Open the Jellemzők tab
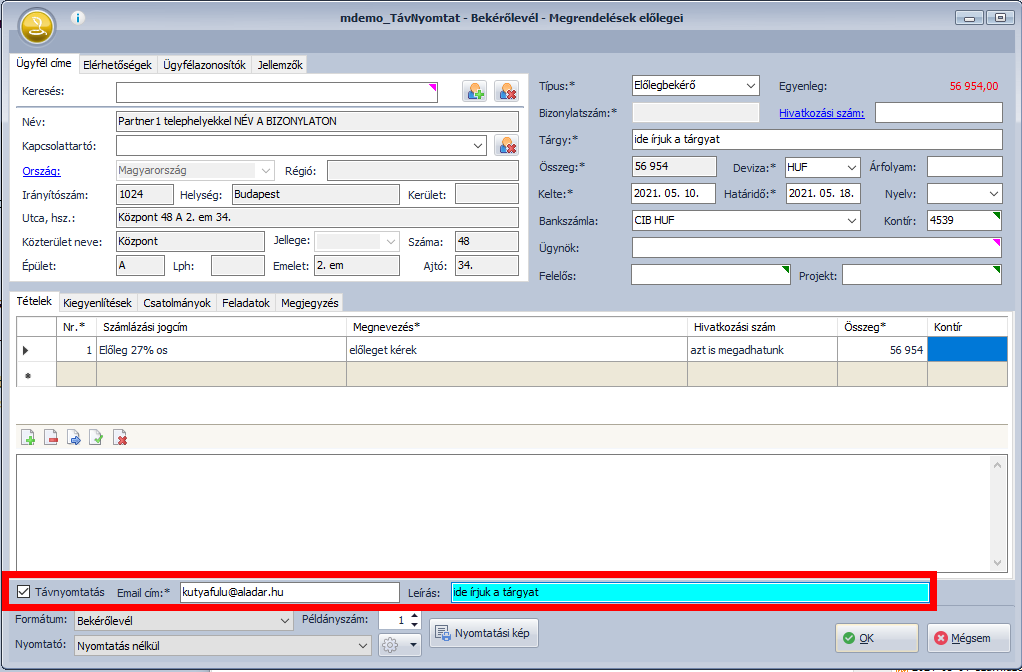 [280, 65]
